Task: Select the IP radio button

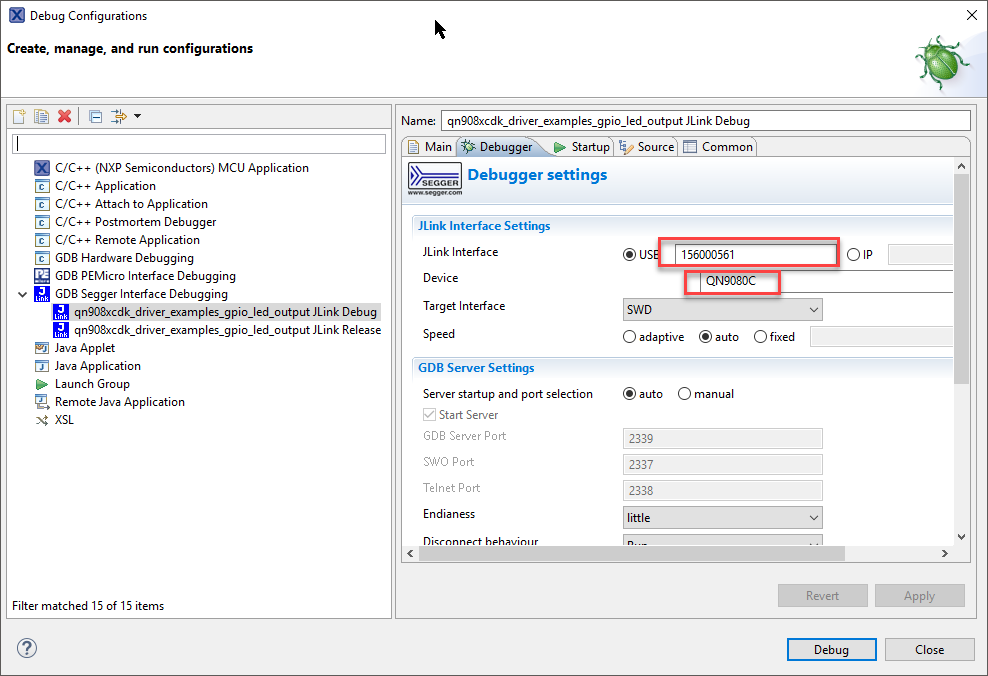Action: [x=853, y=254]
